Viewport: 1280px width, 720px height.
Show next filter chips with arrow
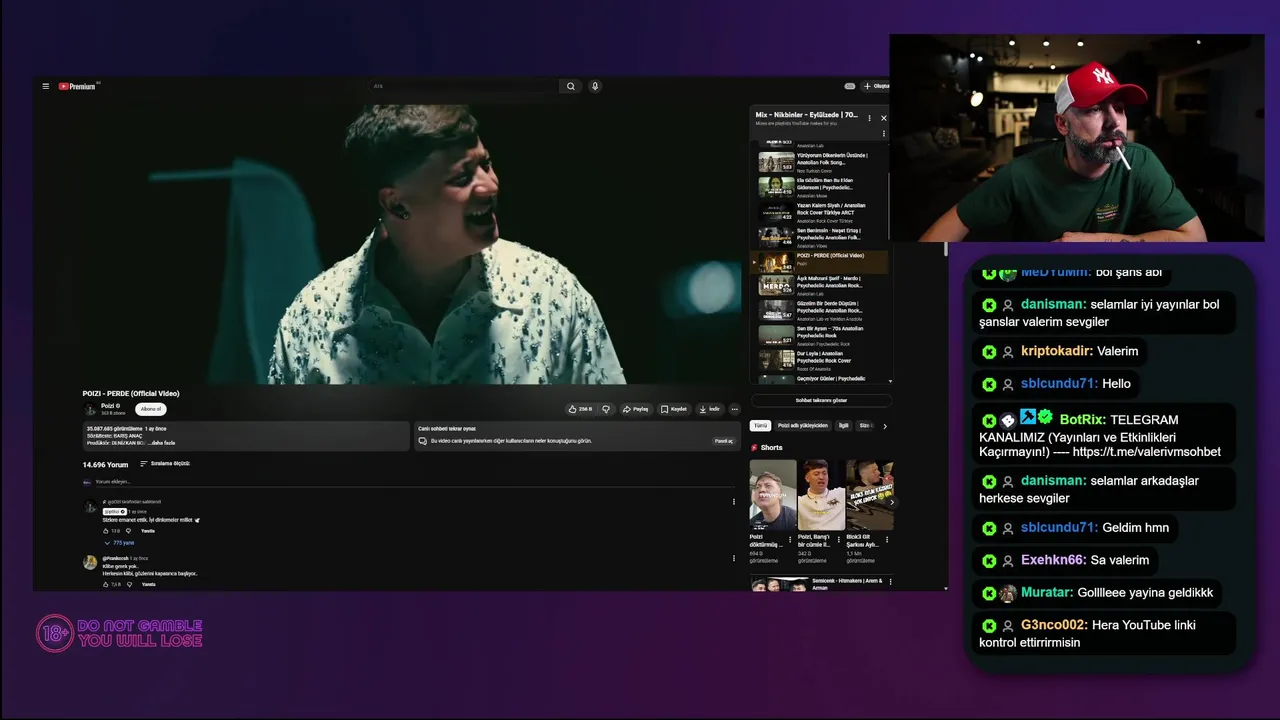point(885,426)
